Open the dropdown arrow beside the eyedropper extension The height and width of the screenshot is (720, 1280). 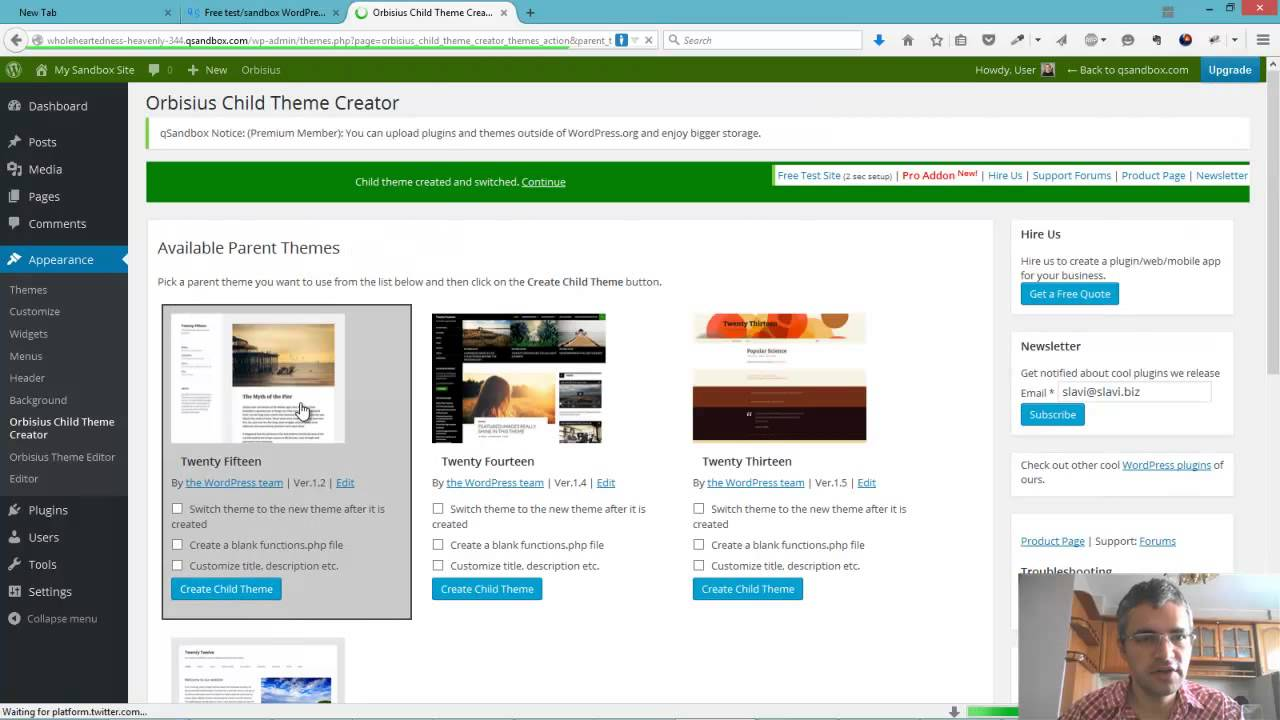coord(1035,40)
